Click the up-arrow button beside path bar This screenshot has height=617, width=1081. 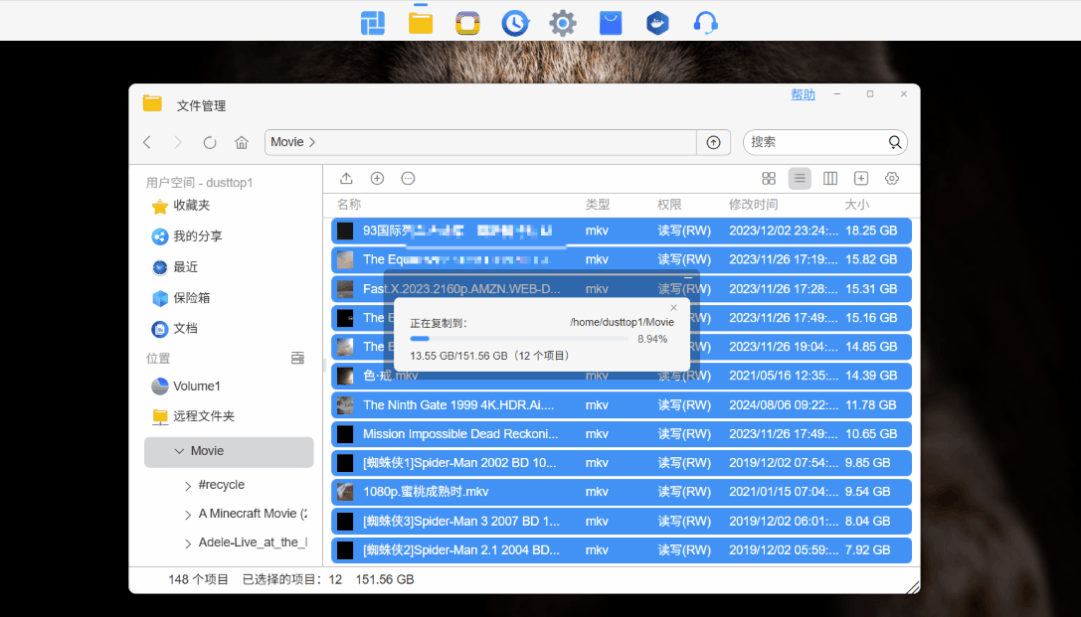coord(714,142)
